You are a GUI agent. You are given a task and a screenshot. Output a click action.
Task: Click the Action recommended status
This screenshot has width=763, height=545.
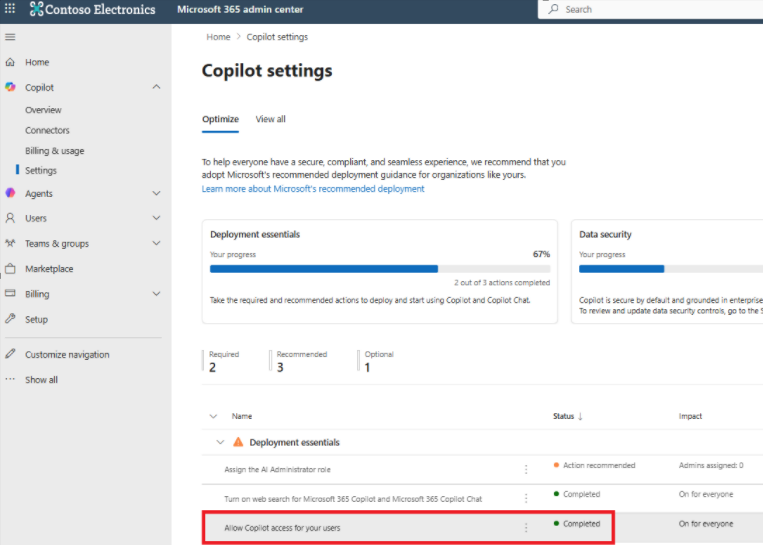click(595, 466)
